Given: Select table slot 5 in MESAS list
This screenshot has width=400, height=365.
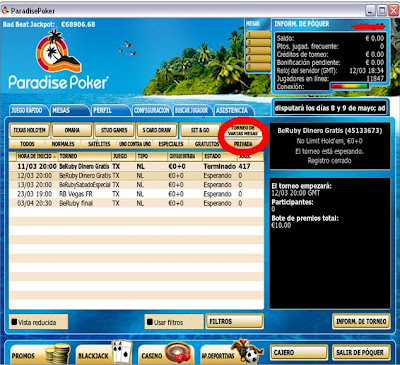Looking at the screenshot, I should (x=258, y=67).
